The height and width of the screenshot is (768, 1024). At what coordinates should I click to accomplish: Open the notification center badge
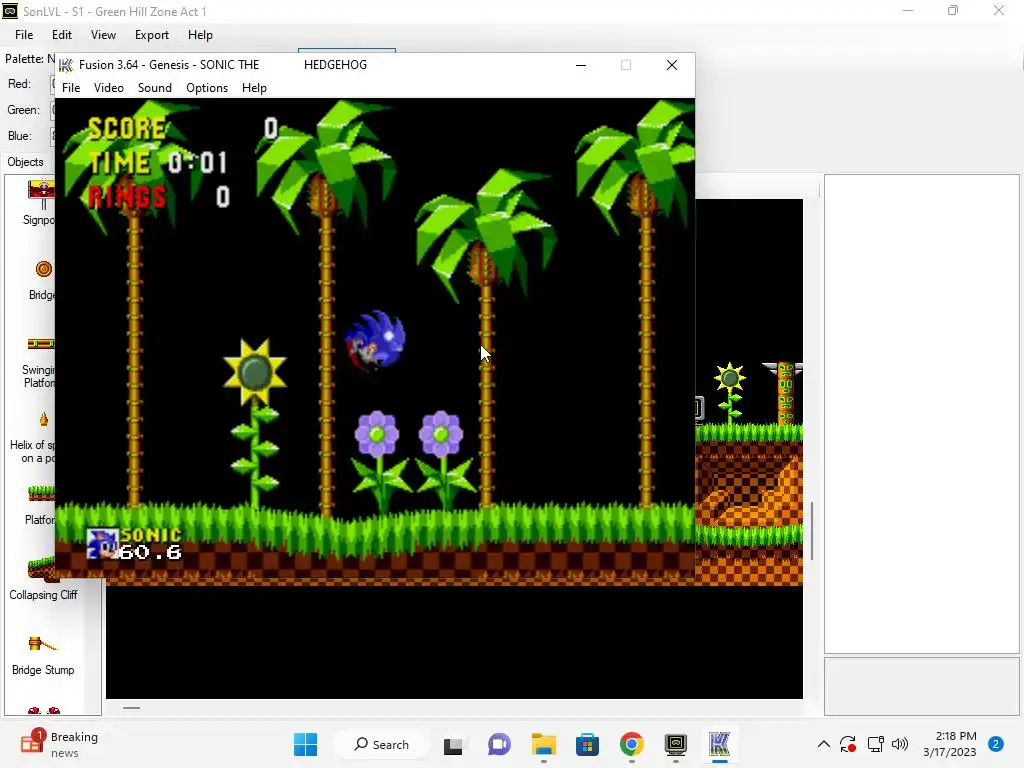(x=995, y=744)
